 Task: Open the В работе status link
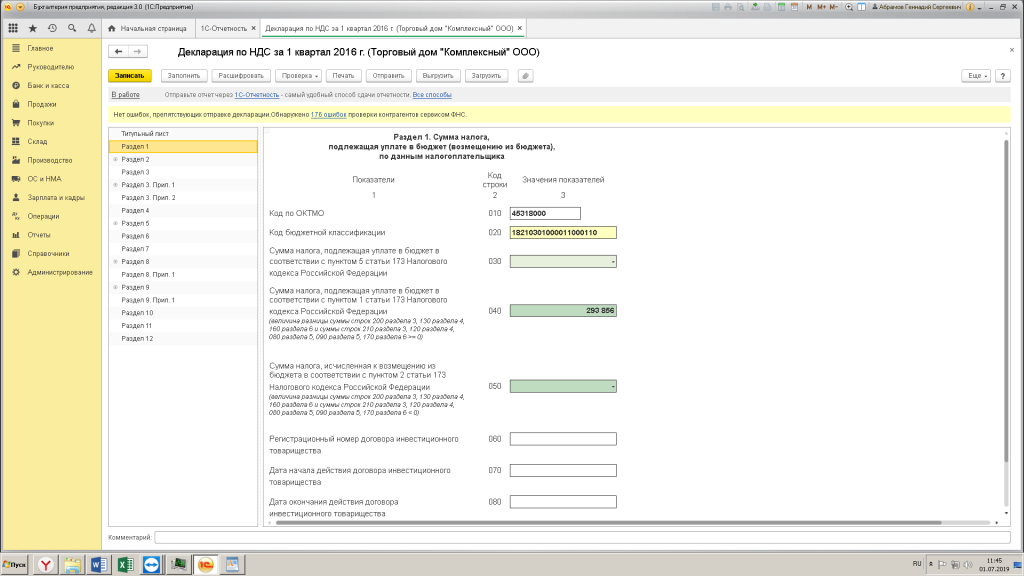125,95
